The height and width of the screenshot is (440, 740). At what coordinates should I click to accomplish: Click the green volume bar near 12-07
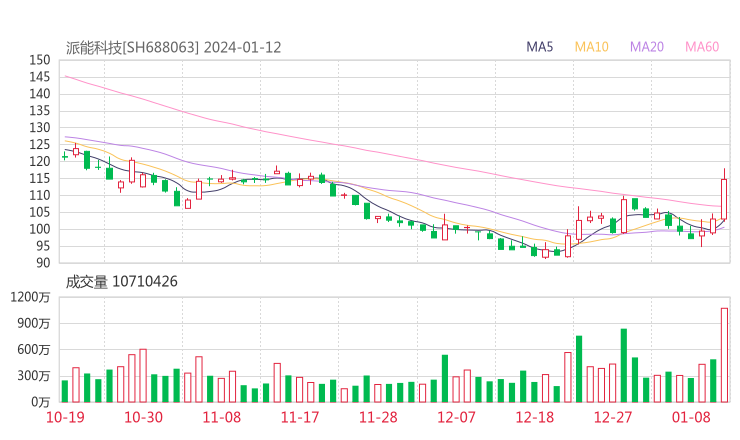tap(445, 378)
